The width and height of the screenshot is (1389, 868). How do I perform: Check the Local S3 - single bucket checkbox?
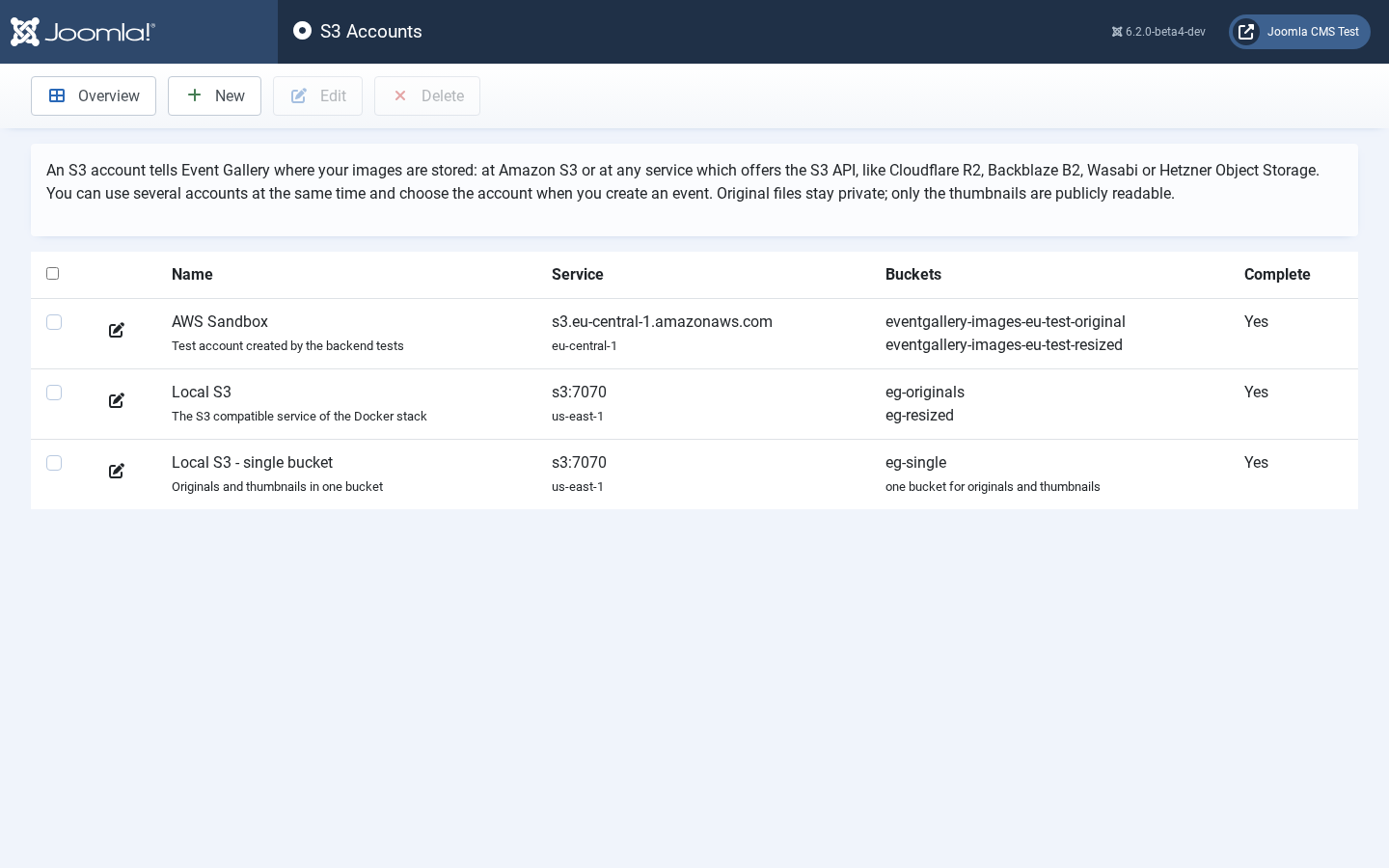point(54,463)
